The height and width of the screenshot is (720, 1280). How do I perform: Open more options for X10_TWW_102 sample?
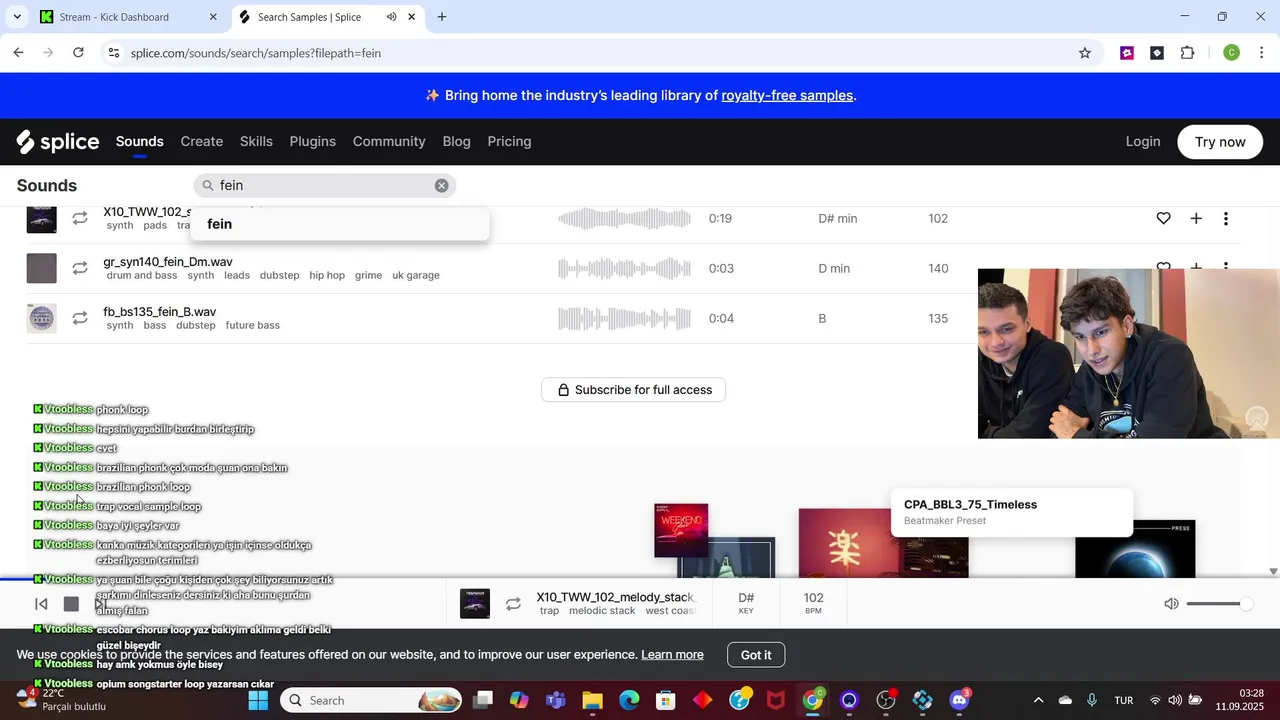click(1226, 218)
